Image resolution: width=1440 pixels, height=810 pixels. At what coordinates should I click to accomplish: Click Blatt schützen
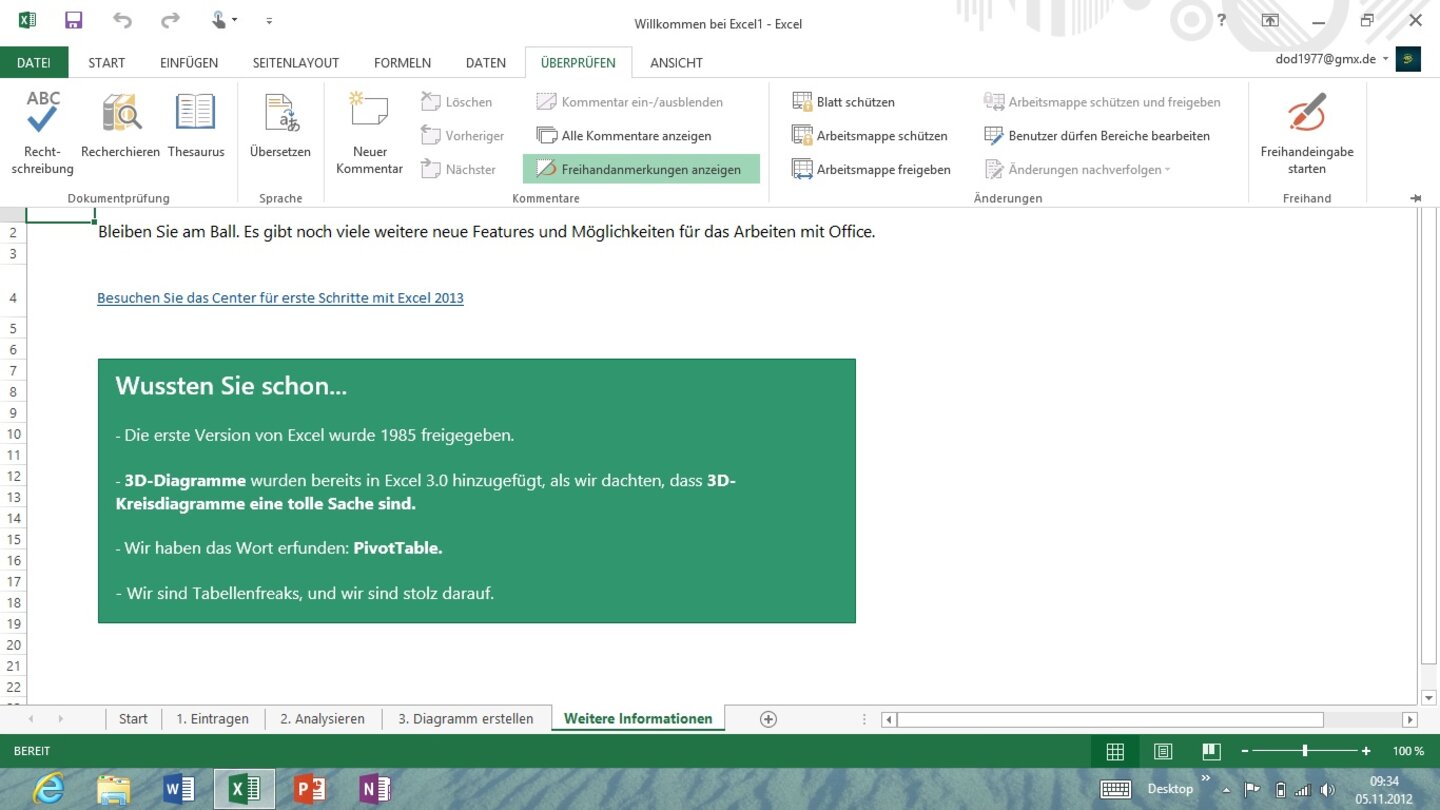point(843,102)
